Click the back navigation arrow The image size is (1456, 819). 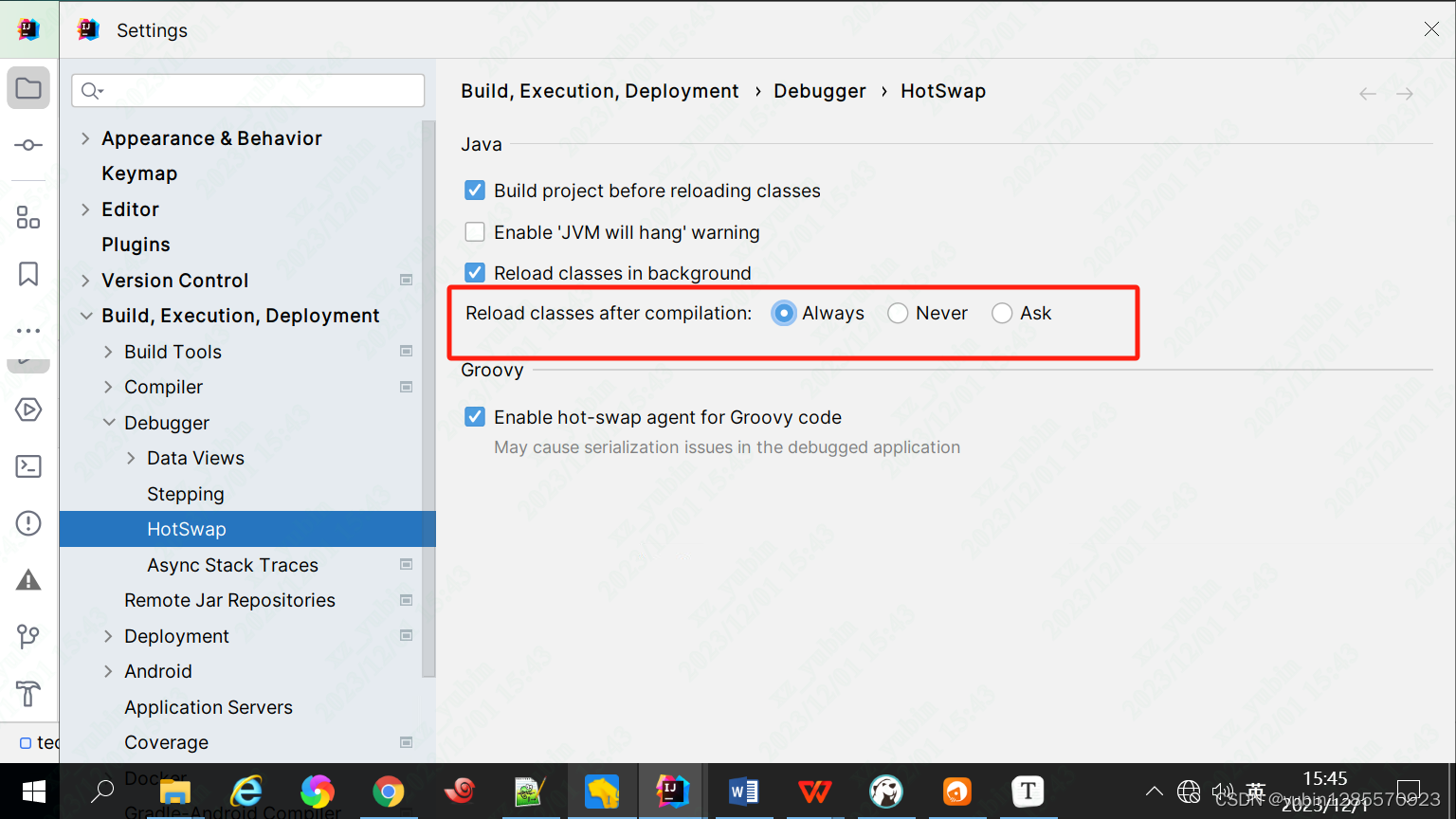click(1367, 93)
